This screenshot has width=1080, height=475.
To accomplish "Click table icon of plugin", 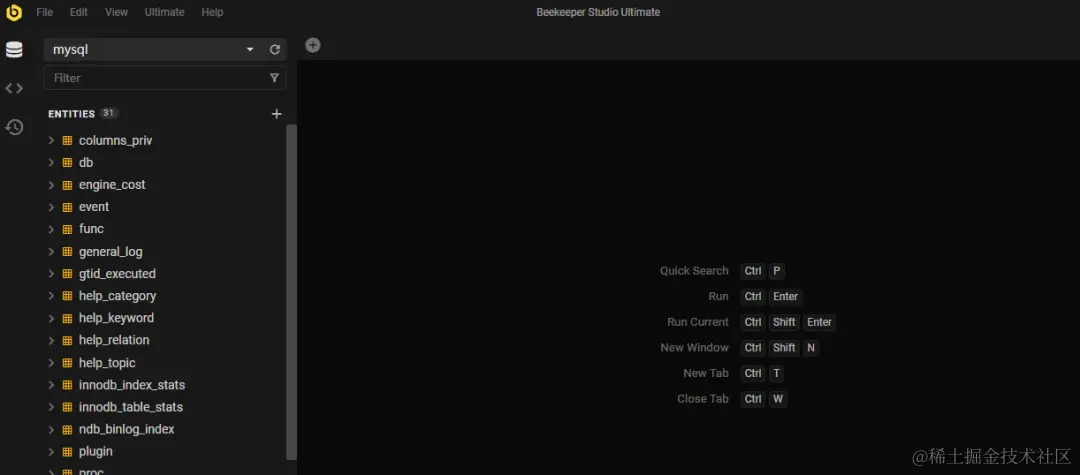I will (67, 452).
